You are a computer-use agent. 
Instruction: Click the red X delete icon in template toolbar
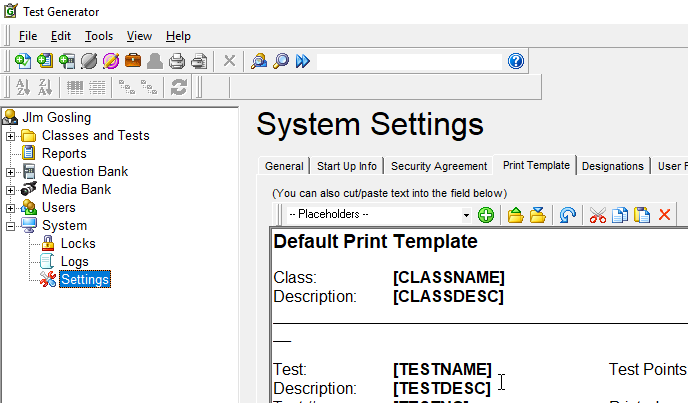[664, 215]
